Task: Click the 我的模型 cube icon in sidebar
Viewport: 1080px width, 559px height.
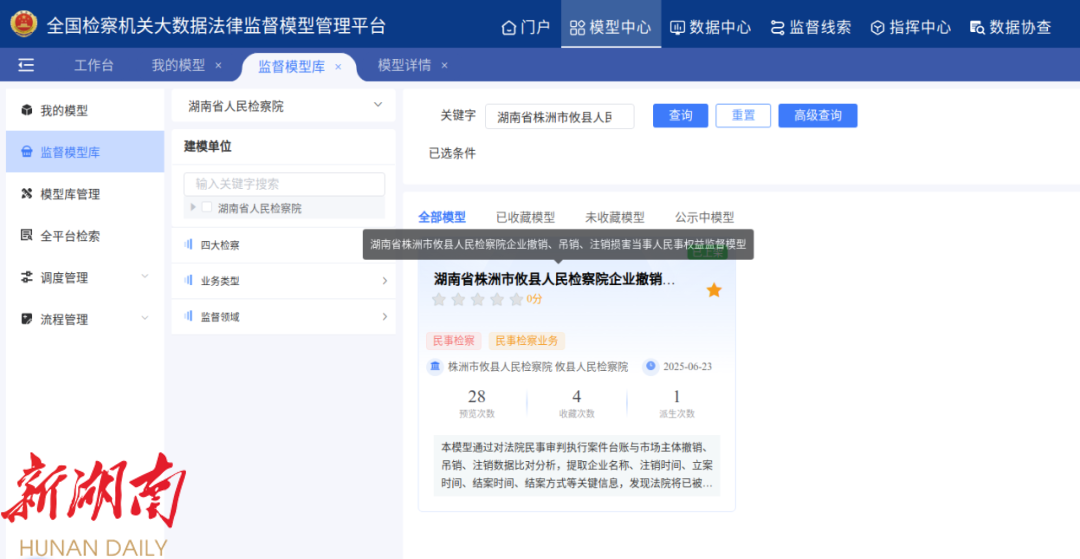Action: tap(26, 110)
